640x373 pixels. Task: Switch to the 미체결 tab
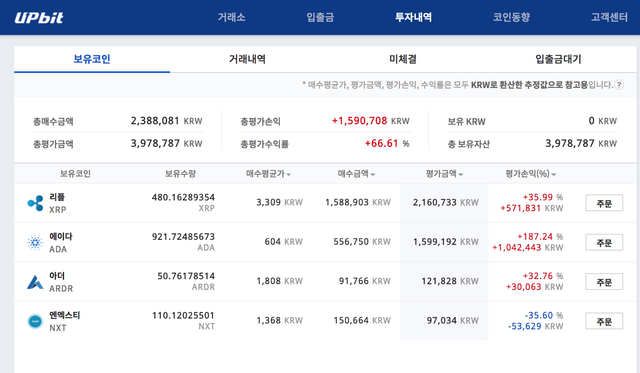tap(403, 59)
